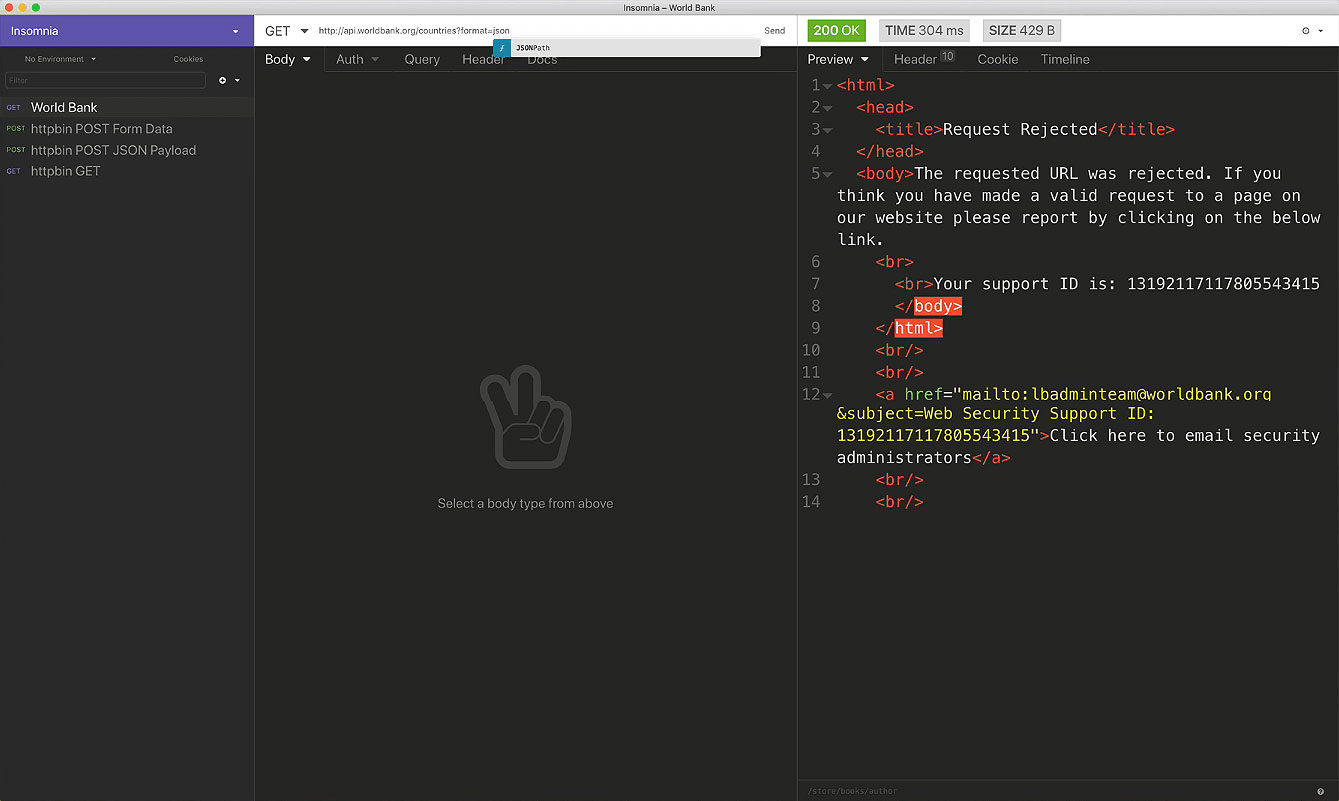The image size is (1339, 801).
Task: Click the highlighted closing body tag
Action: [938, 306]
